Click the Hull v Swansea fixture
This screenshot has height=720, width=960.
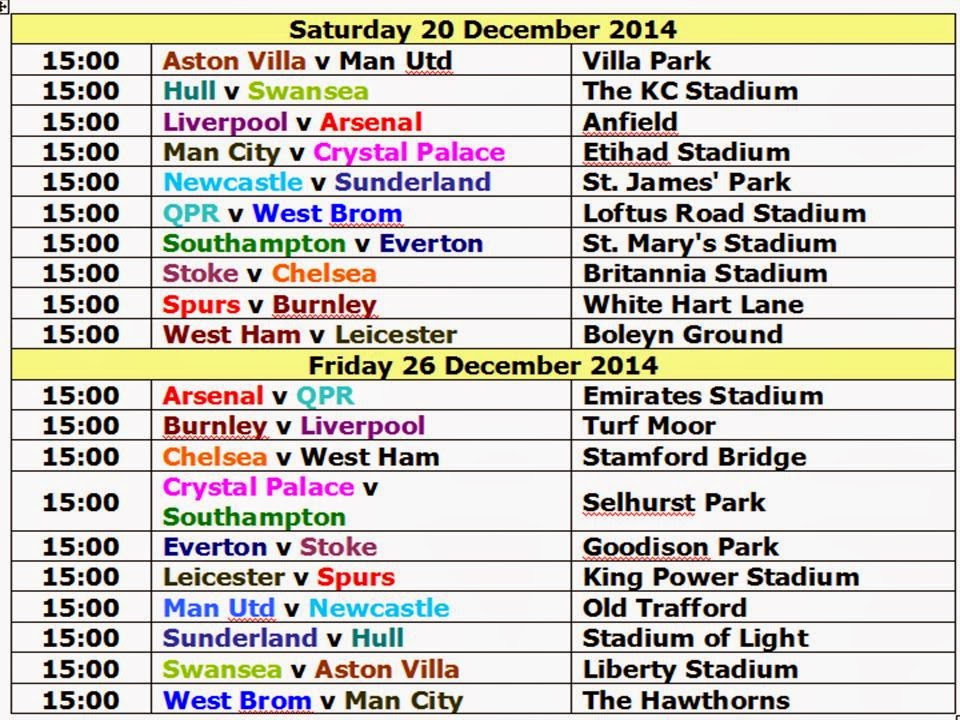pos(266,91)
